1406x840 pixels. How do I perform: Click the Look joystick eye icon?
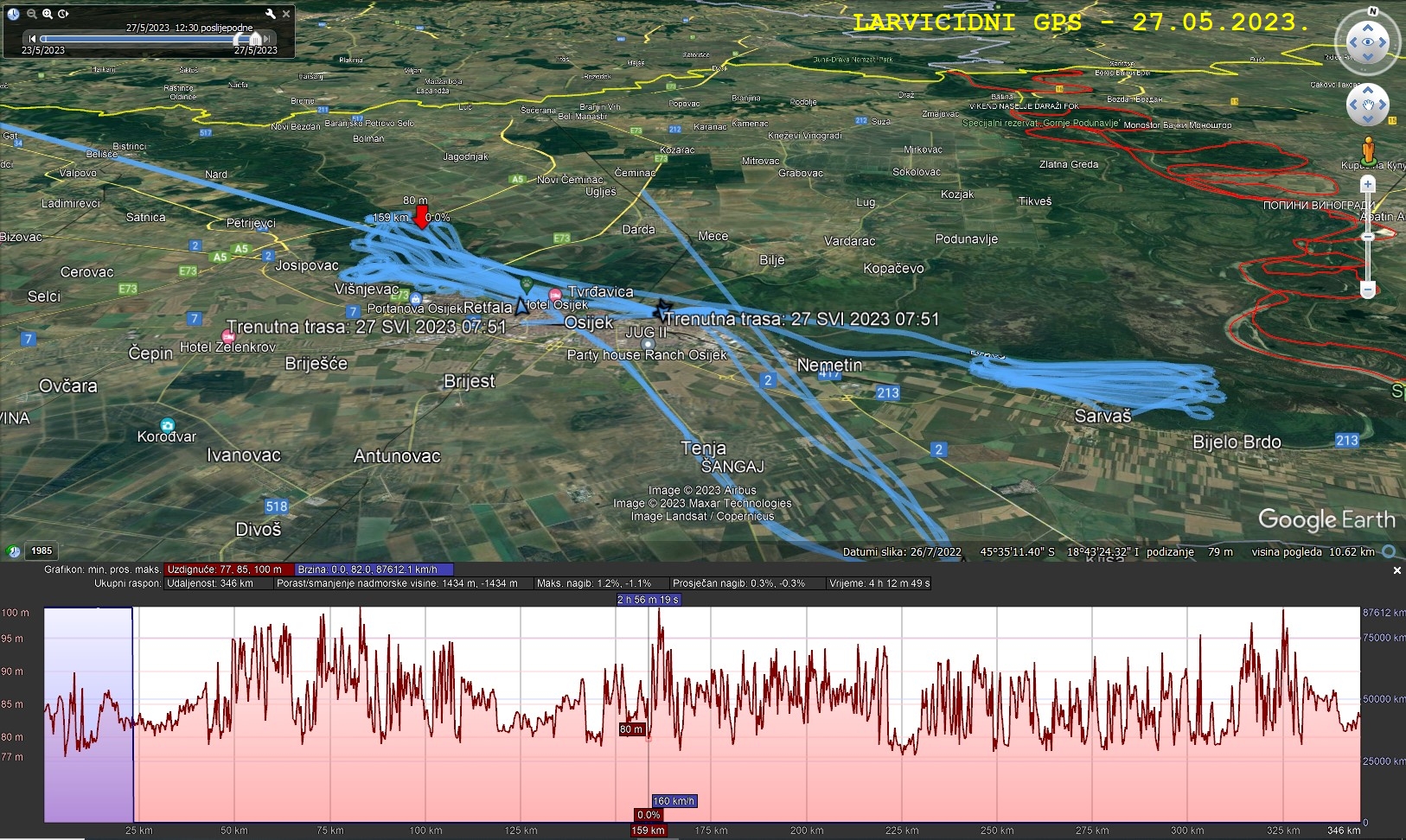click(x=1367, y=42)
